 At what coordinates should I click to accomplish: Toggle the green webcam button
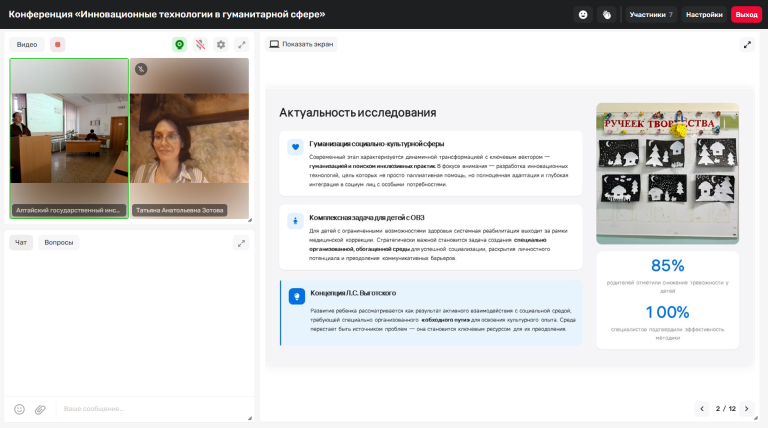[180, 45]
